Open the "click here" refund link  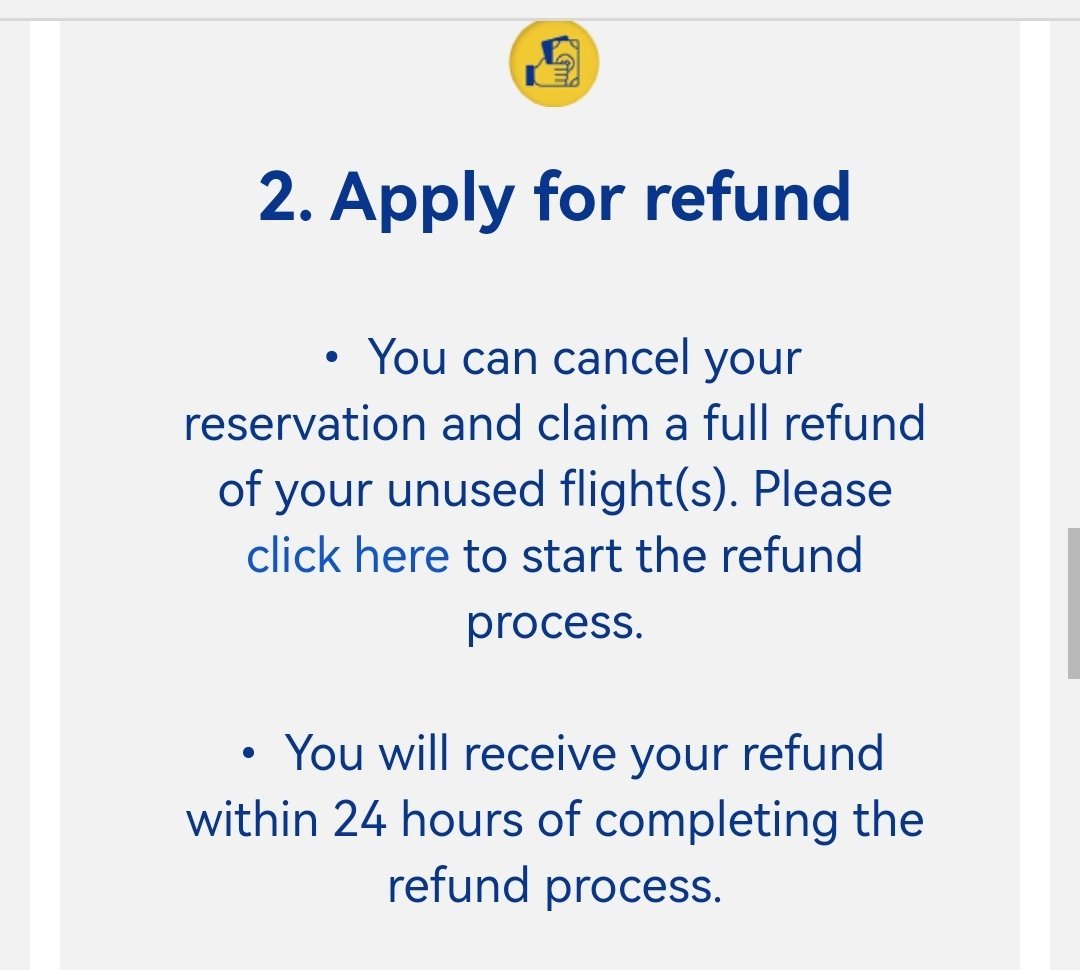[x=347, y=556]
